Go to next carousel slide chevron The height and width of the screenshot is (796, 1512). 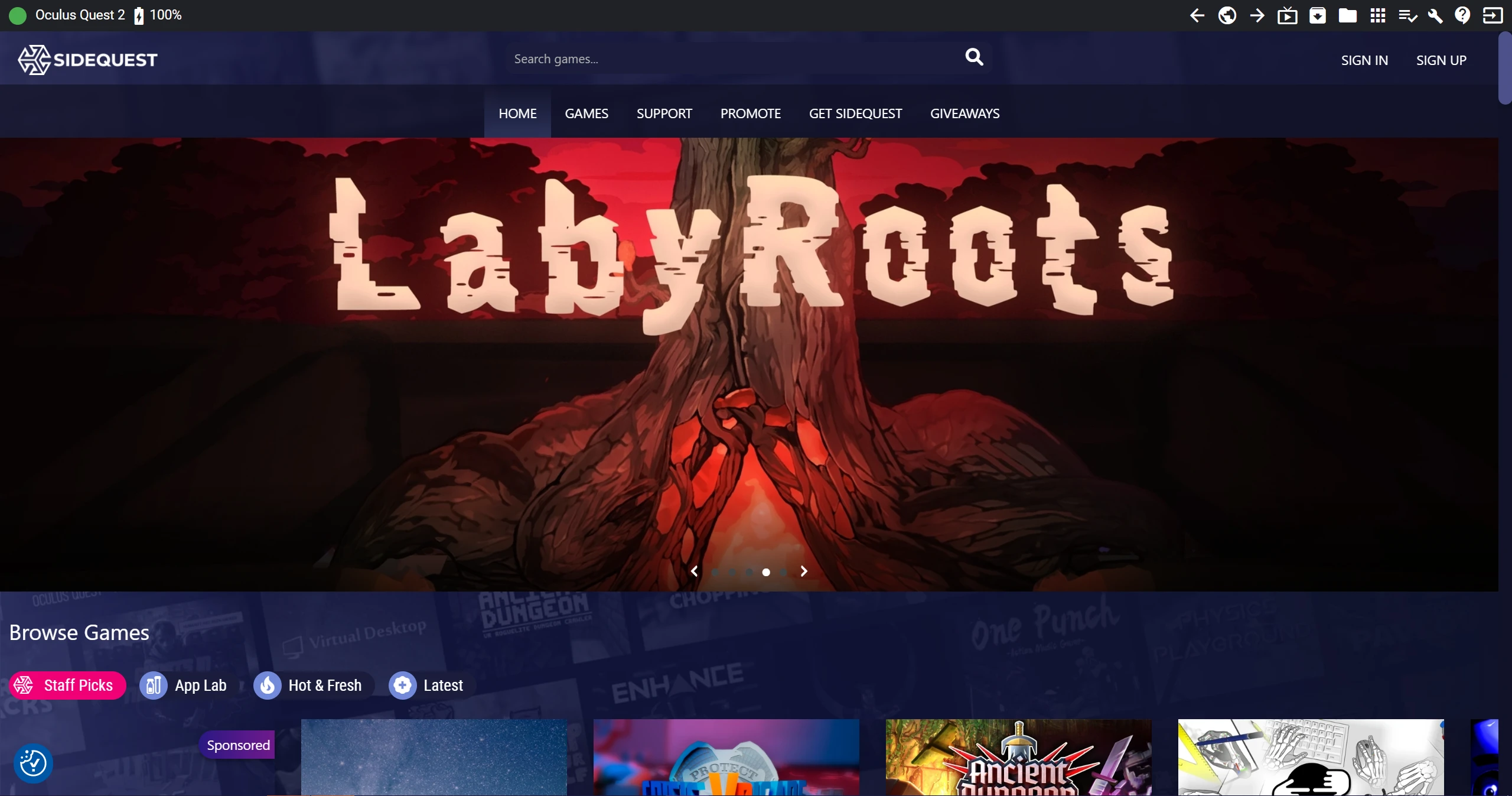pos(804,571)
